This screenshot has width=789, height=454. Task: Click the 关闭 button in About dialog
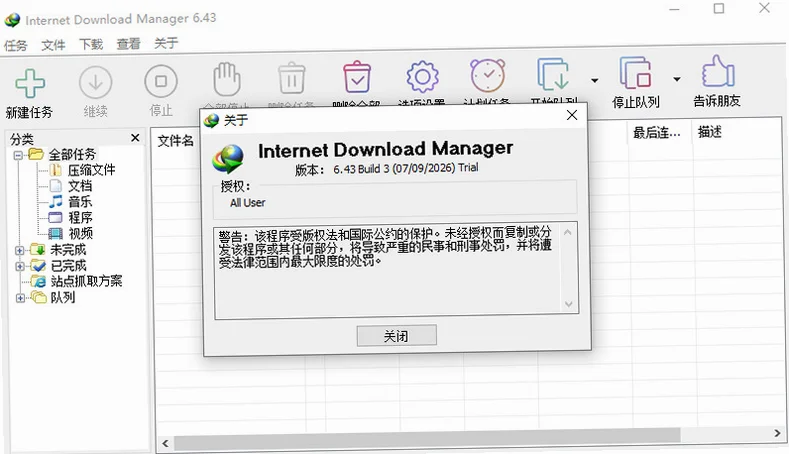(x=397, y=336)
